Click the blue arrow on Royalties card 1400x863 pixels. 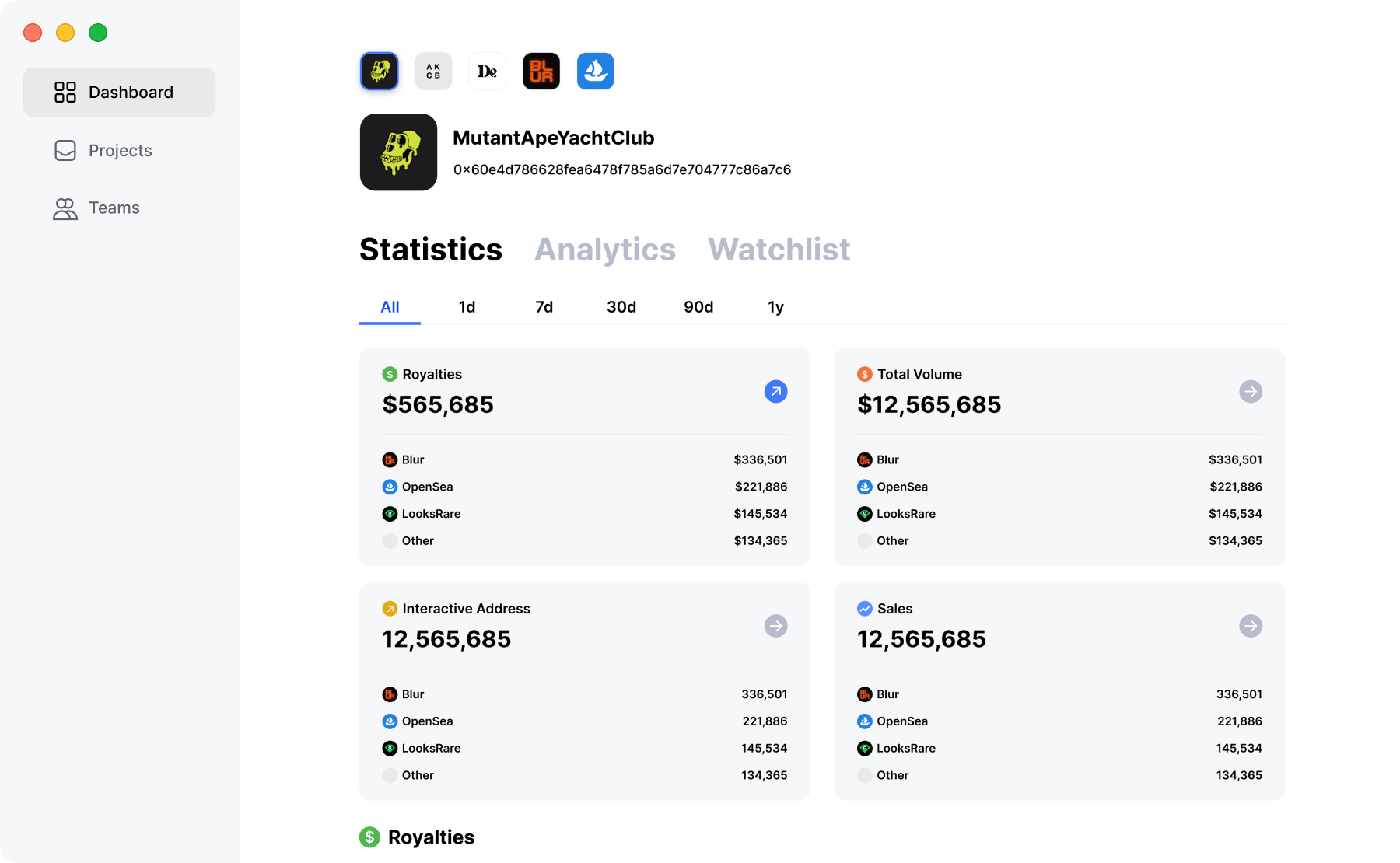pos(775,391)
